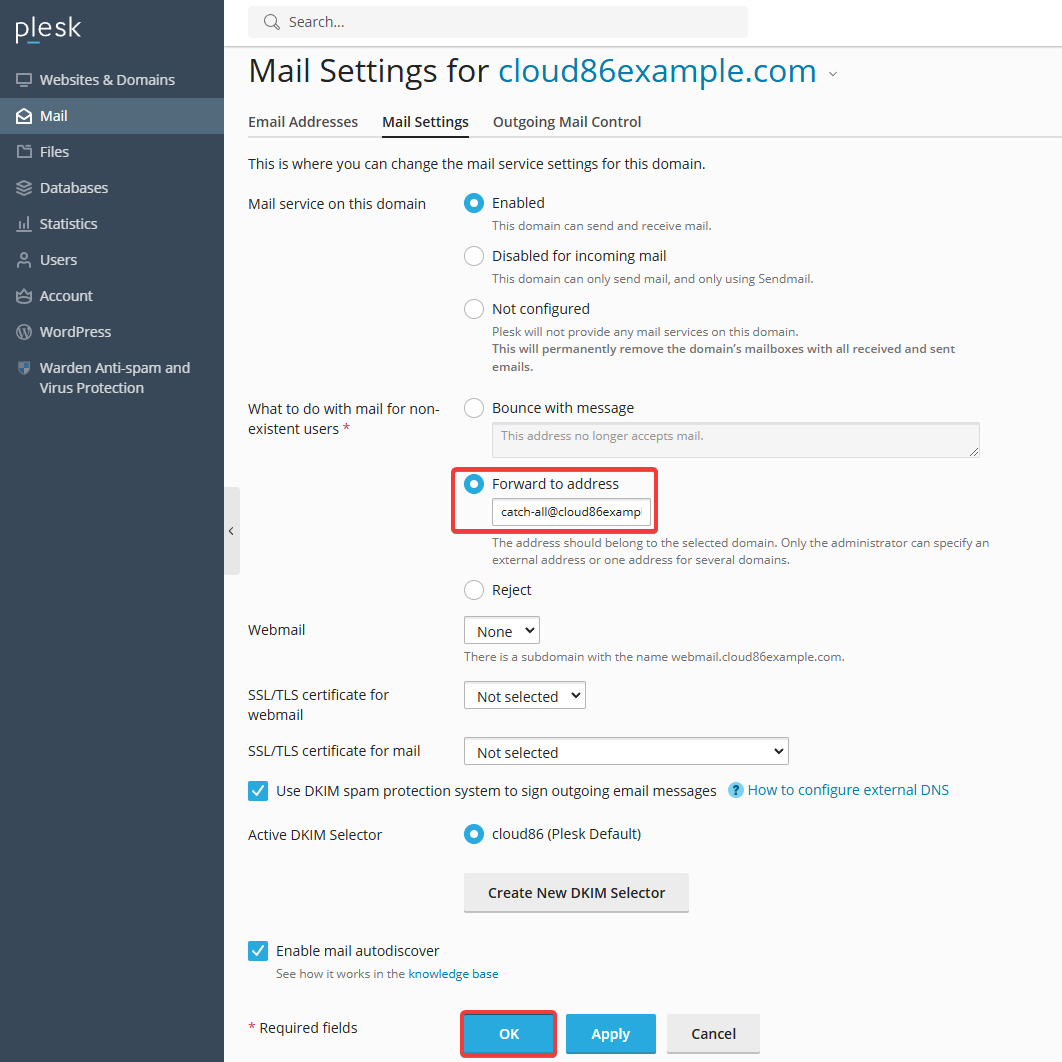This screenshot has height=1062, width=1062.
Task: Click the Plesk logo
Action: pyautogui.click(x=48, y=29)
